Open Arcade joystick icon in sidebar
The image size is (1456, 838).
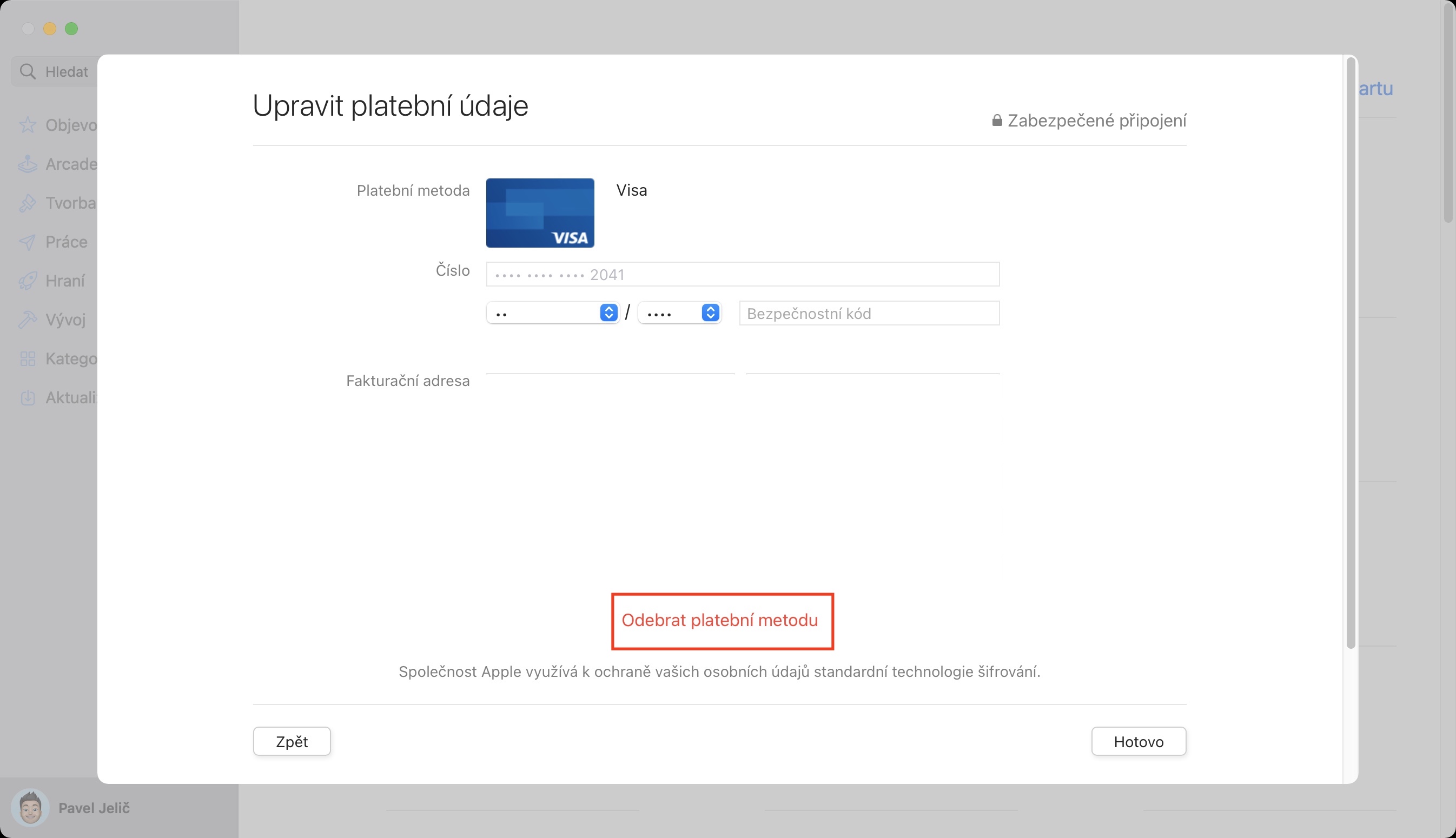[x=27, y=164]
